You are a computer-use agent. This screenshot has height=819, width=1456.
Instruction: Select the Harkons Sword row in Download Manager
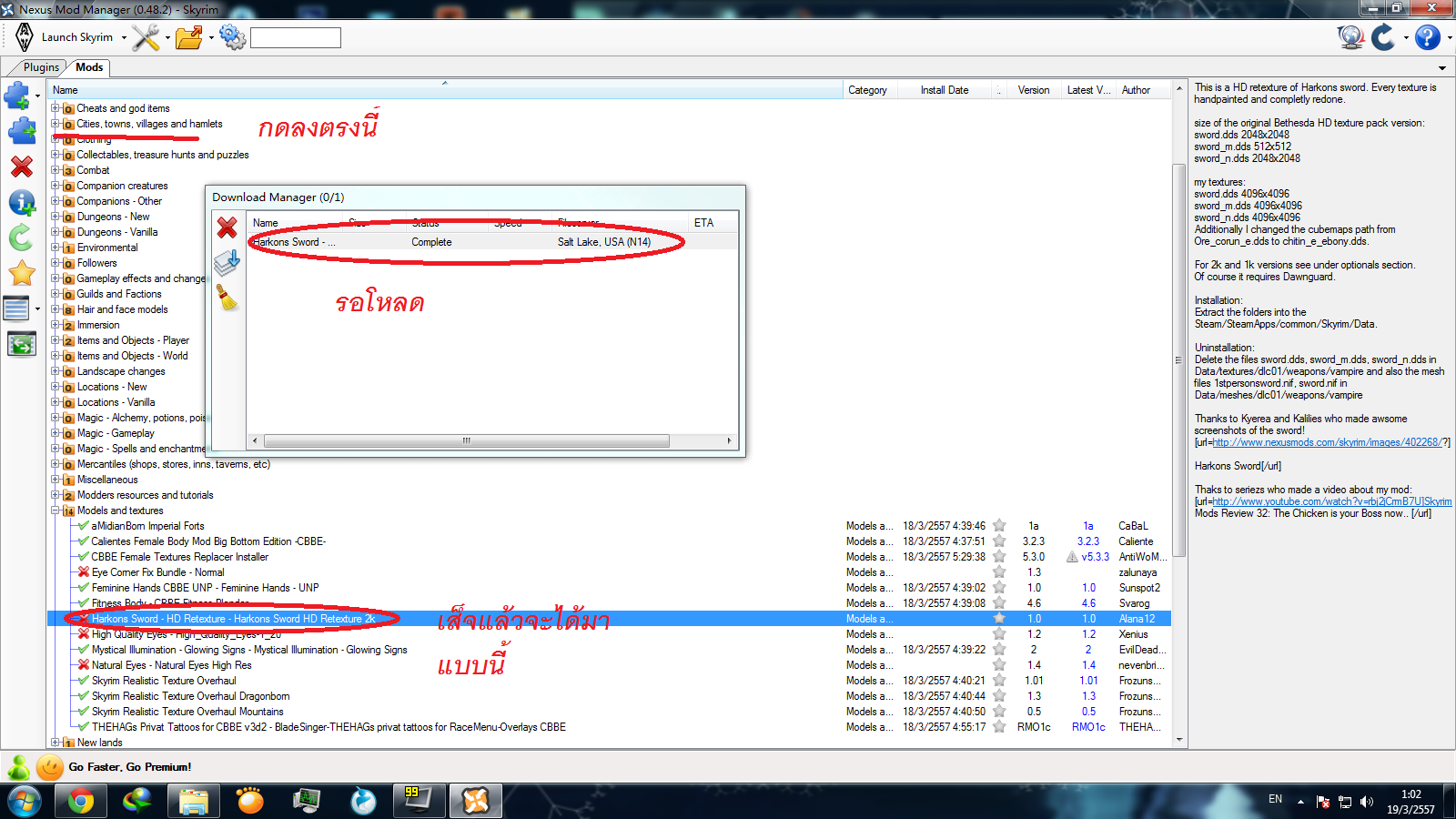click(492, 242)
